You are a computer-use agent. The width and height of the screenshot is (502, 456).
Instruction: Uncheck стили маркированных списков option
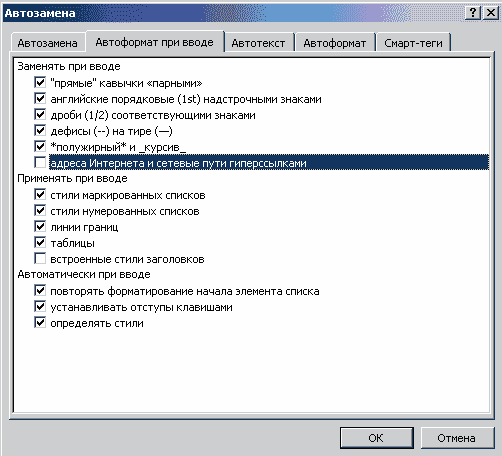40,194
